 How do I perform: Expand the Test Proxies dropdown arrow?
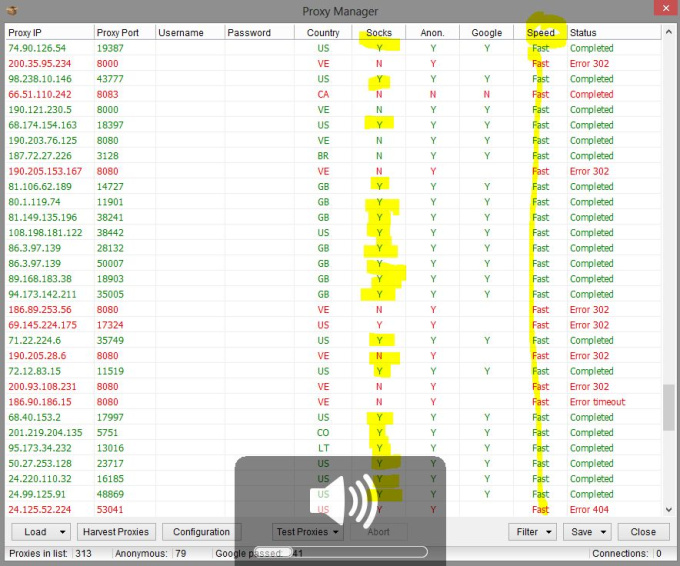pyautogui.click(x=336, y=532)
